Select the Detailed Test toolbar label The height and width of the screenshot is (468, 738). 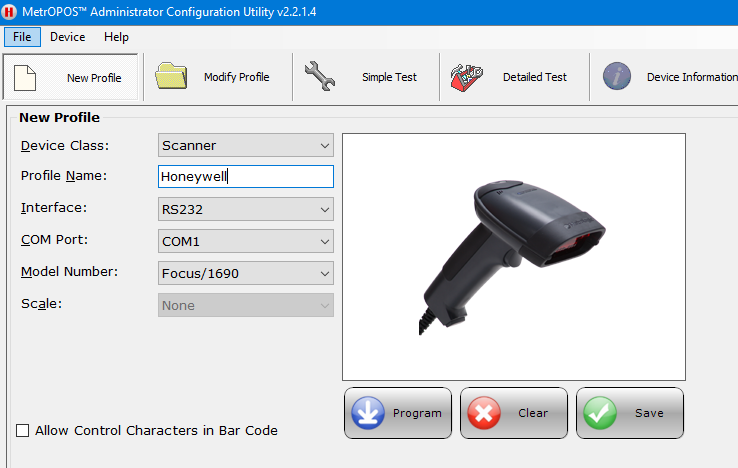[535, 77]
